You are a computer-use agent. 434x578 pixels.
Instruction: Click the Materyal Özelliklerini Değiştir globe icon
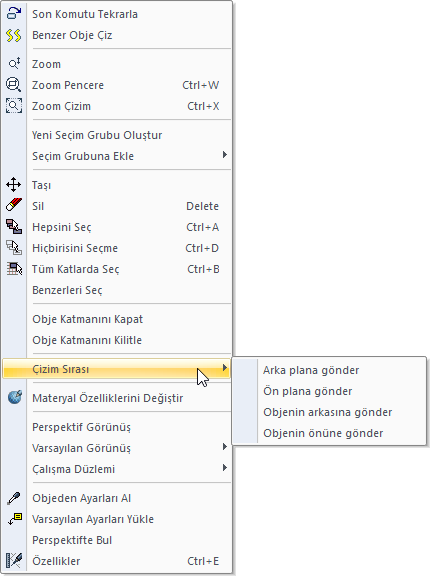14,397
